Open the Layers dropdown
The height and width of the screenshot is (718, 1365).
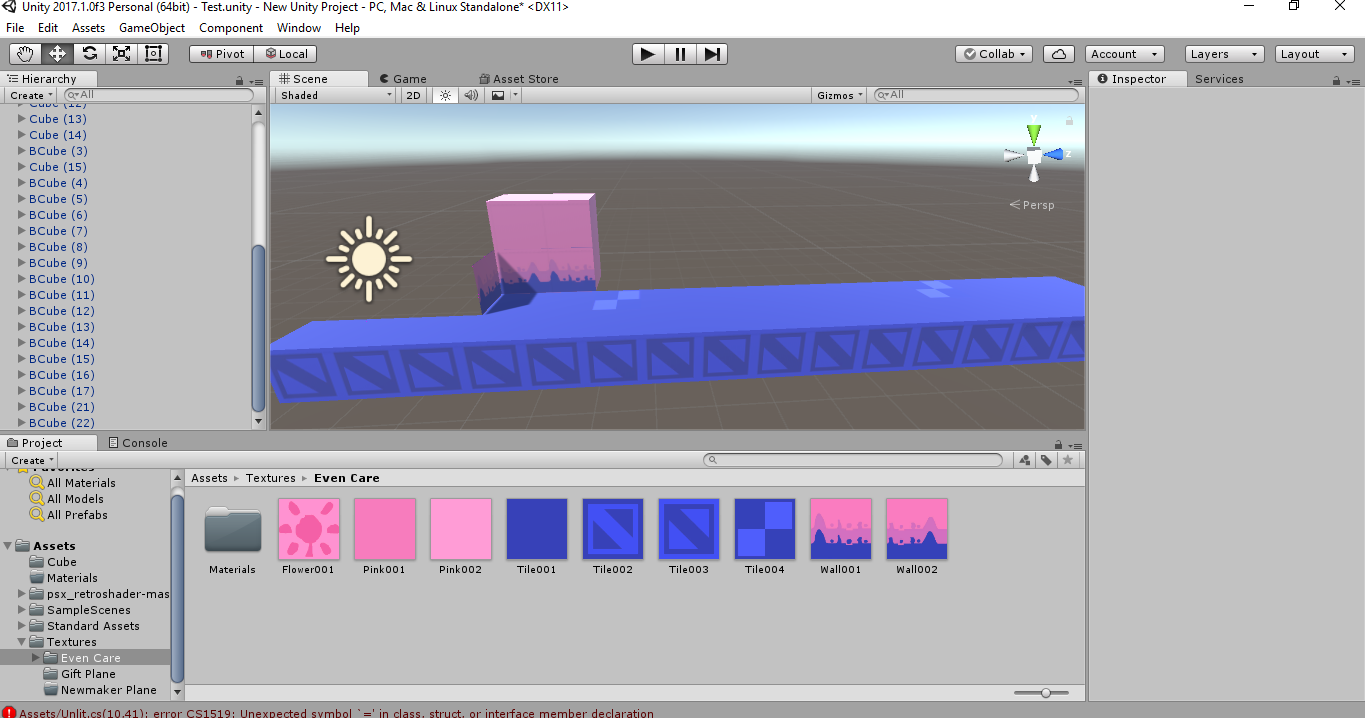point(1223,53)
